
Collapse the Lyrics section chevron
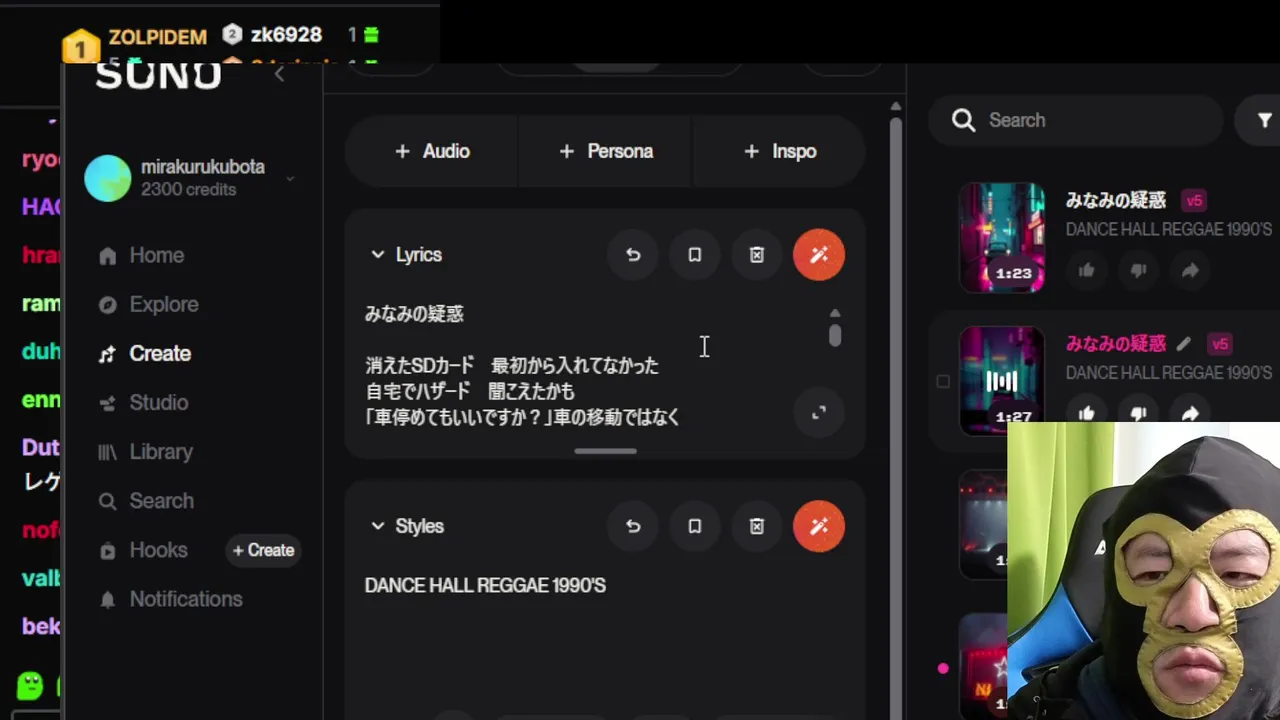point(377,255)
